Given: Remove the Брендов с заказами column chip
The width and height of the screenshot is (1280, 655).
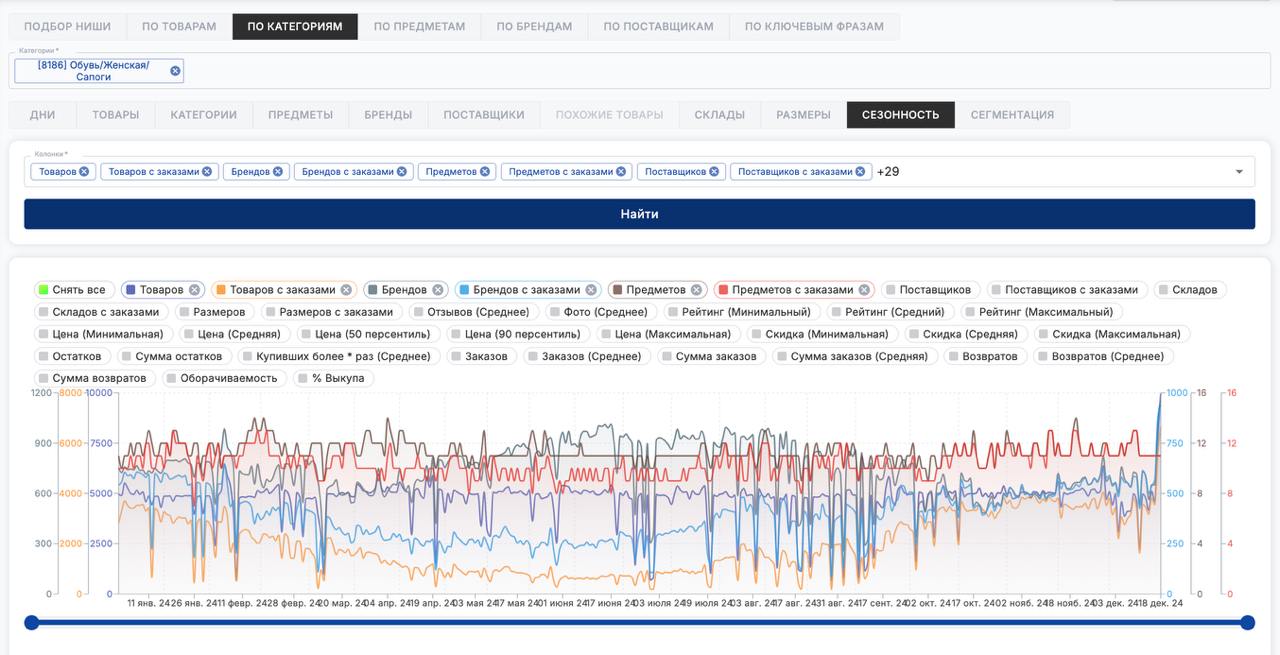Looking at the screenshot, I should [402, 172].
